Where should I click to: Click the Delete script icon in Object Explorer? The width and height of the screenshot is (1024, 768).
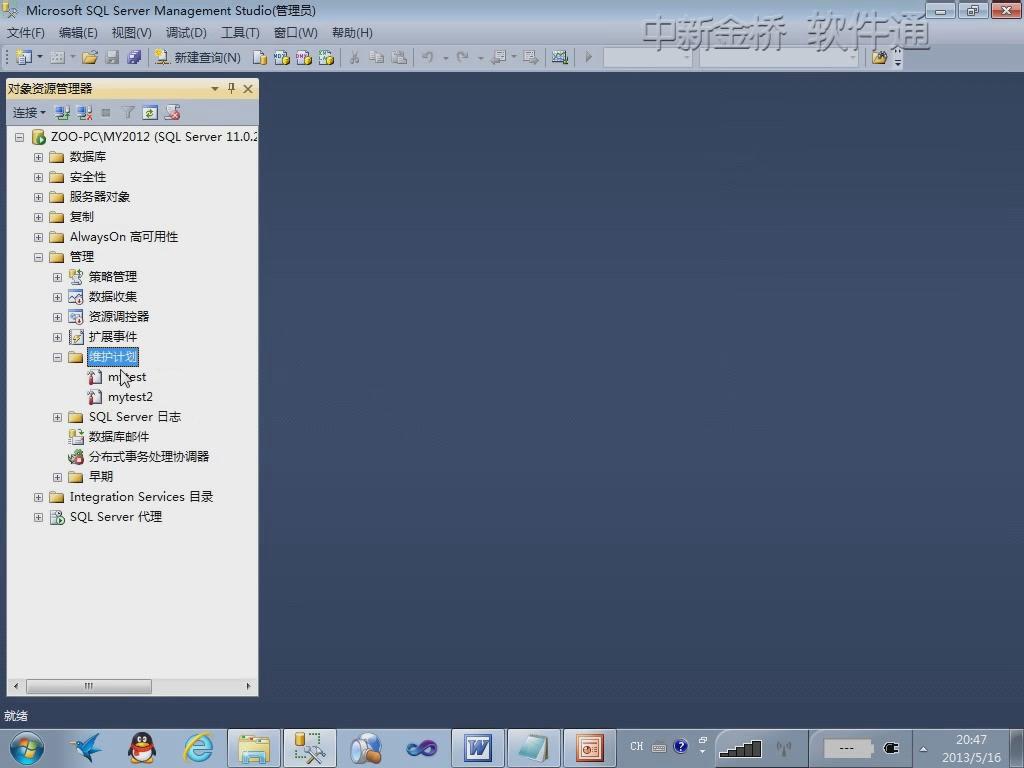click(172, 113)
